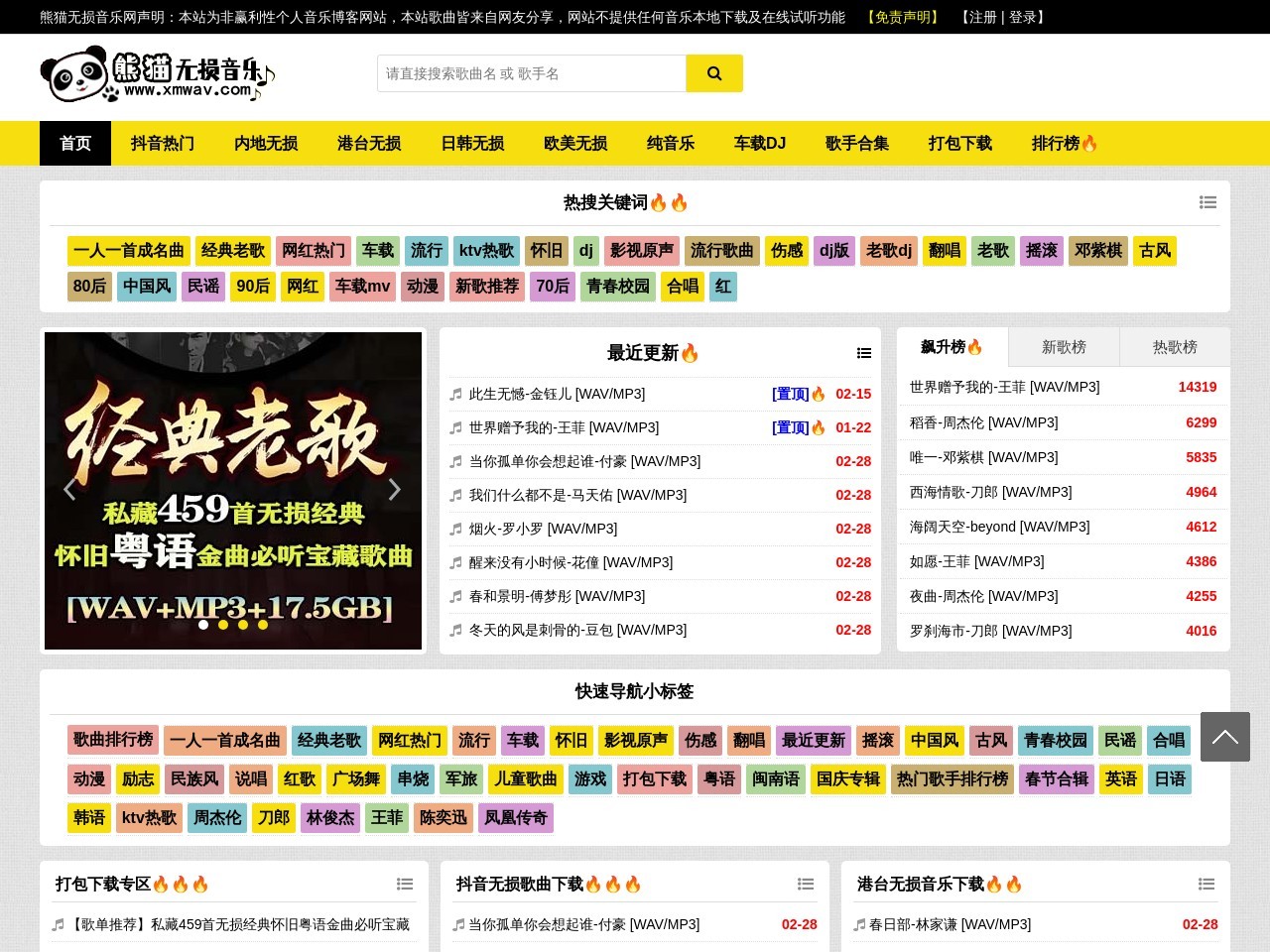Image resolution: width=1270 pixels, height=952 pixels.
Task: Open 私藏459首 playlist recommendation link
Action: click(239, 924)
